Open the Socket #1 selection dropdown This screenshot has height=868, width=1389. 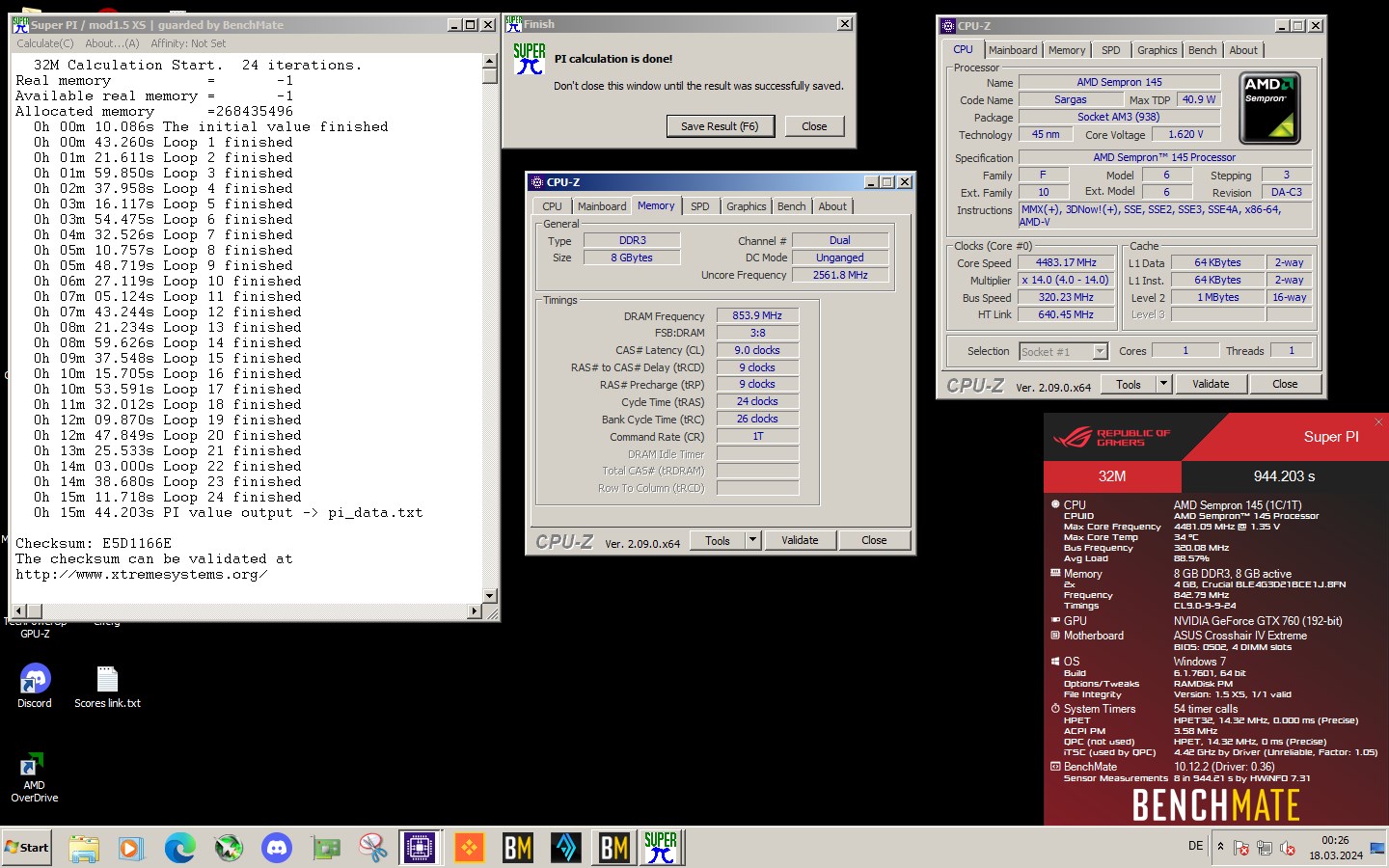pos(1100,352)
